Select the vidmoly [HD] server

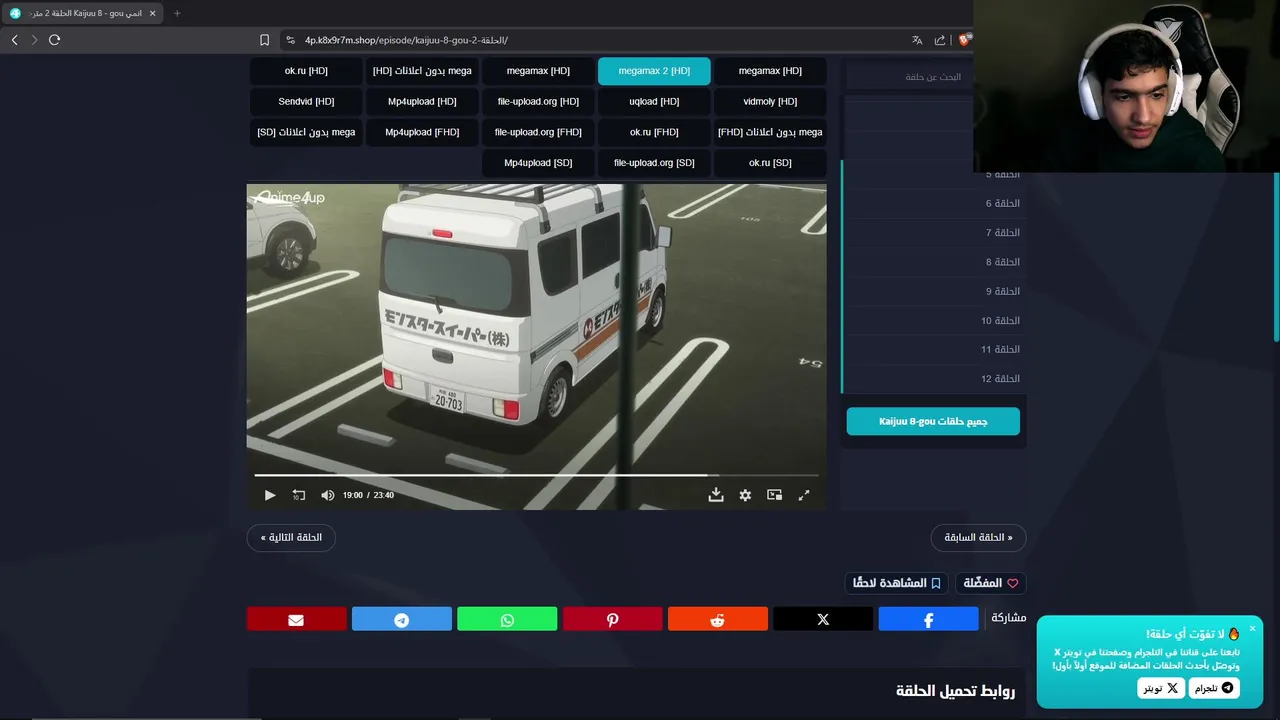point(770,102)
